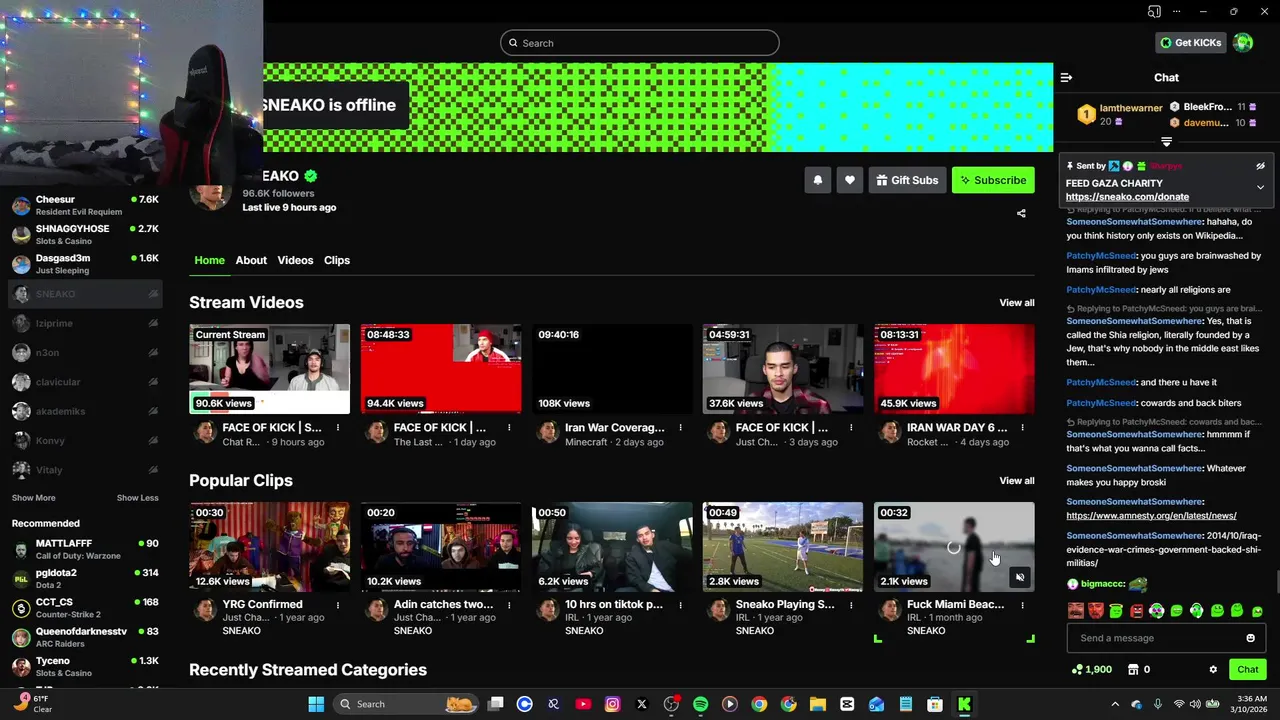The width and height of the screenshot is (1280, 720).
Task: Click View all for Stream Videos
Action: [x=1017, y=303]
